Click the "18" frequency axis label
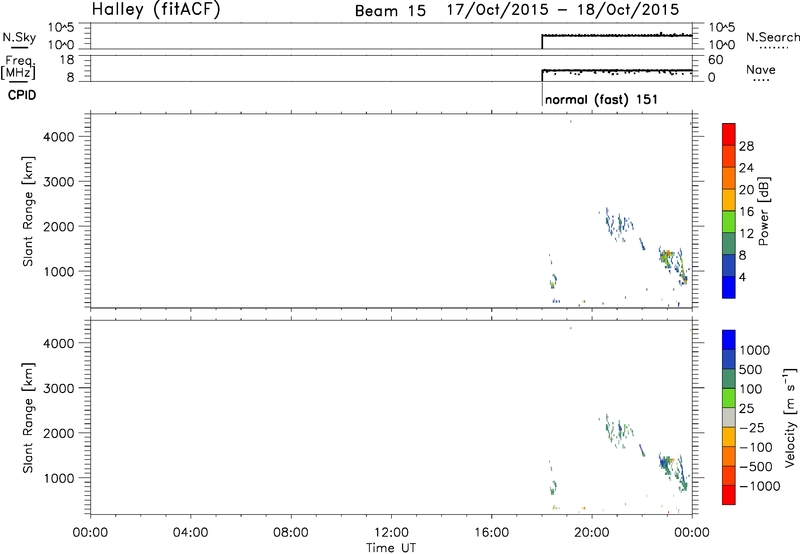Image resolution: width=800 pixels, height=554 pixels. 66,60
